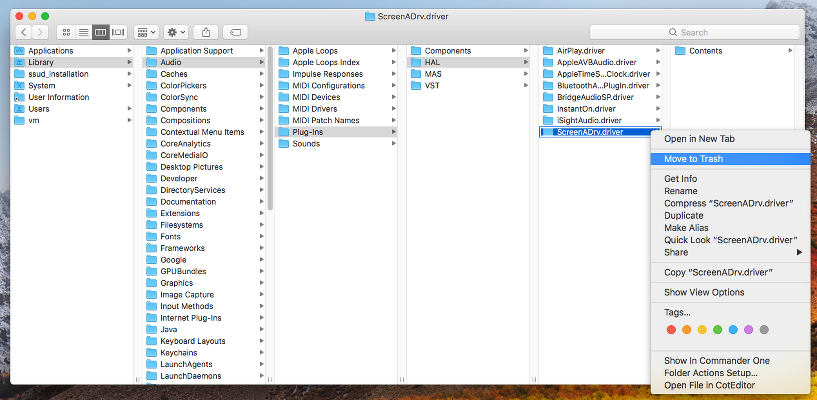
Task: Switch to Cover Flow view
Action: coord(118,32)
